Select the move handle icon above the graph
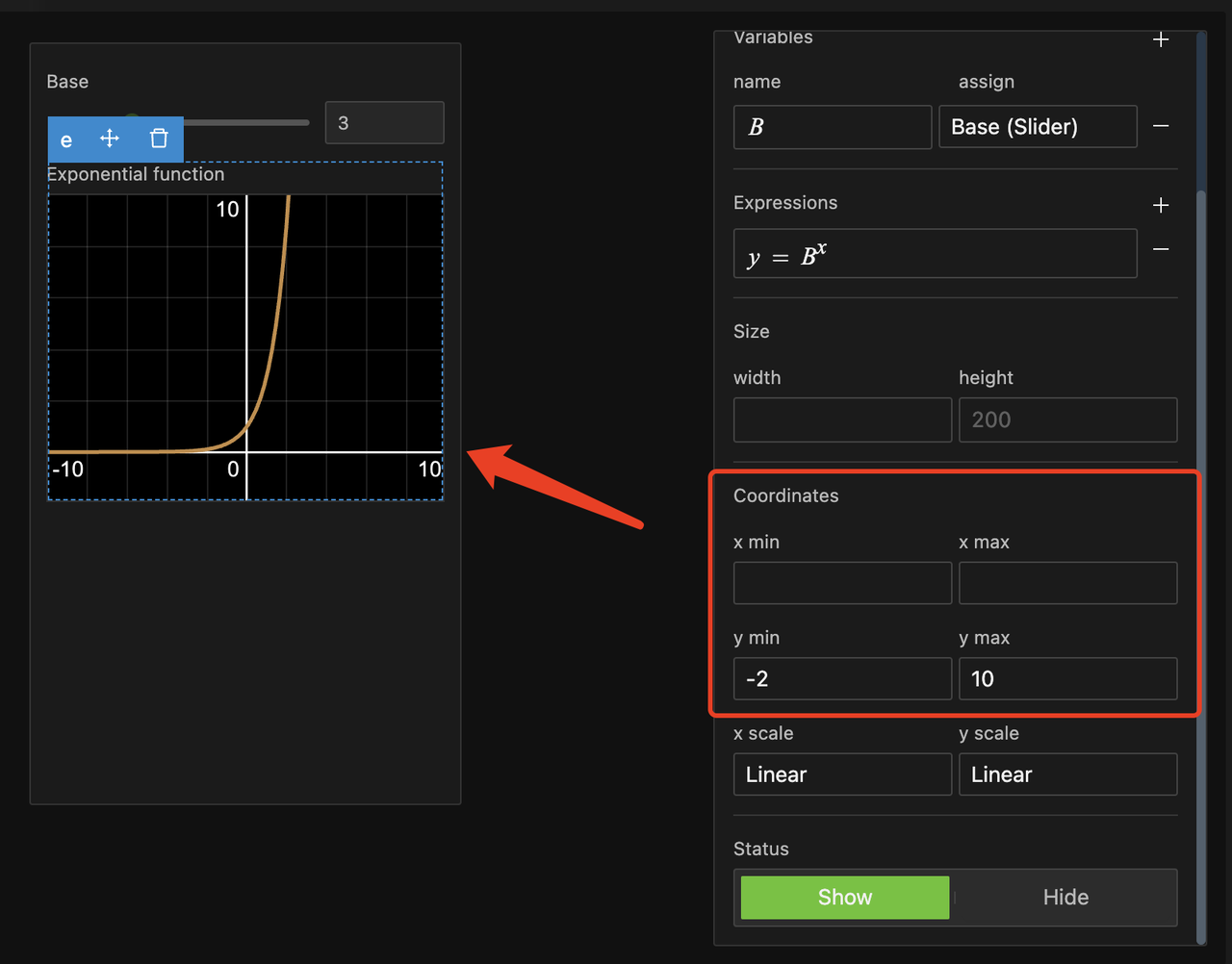The height and width of the screenshot is (964, 1232). click(110, 139)
